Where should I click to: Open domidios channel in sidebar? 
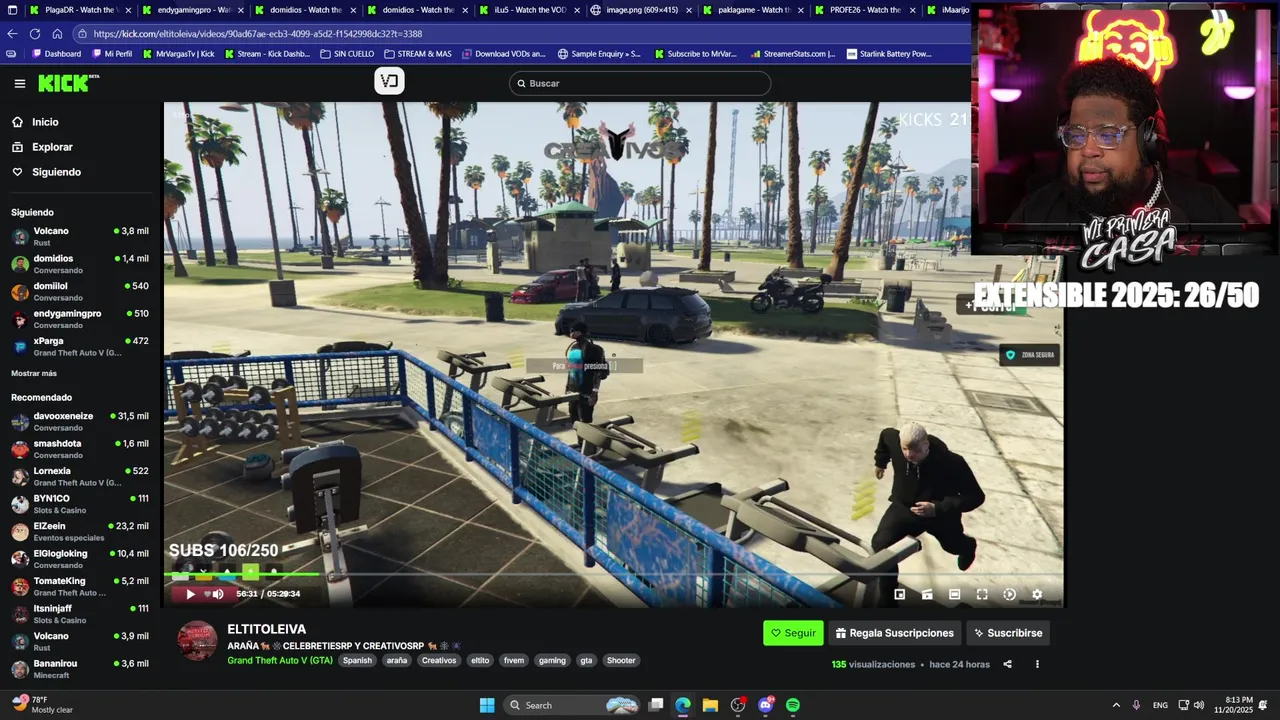[80, 264]
